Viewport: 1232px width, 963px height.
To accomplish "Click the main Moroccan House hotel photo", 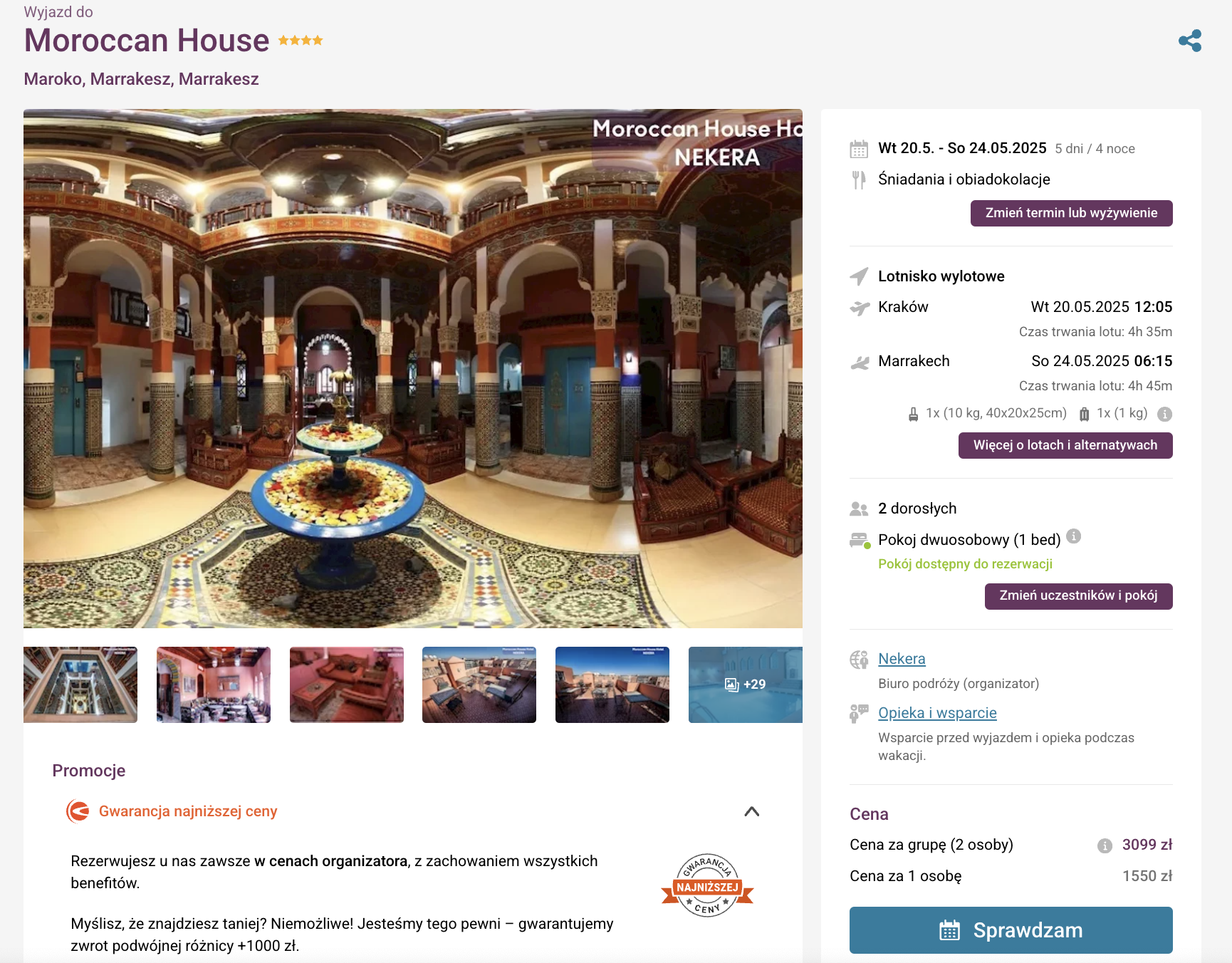I will point(413,368).
